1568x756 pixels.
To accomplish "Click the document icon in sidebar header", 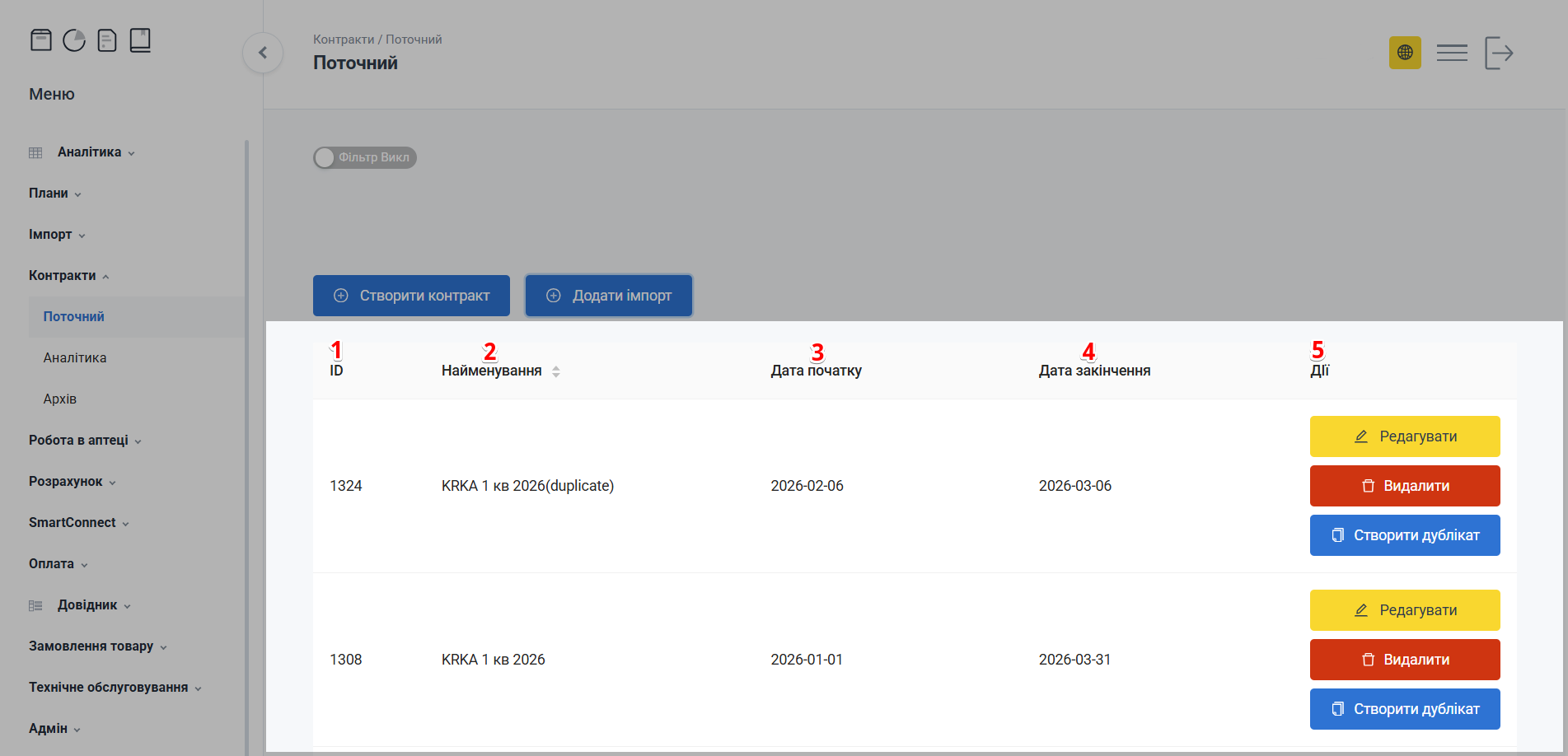I will (x=107, y=40).
